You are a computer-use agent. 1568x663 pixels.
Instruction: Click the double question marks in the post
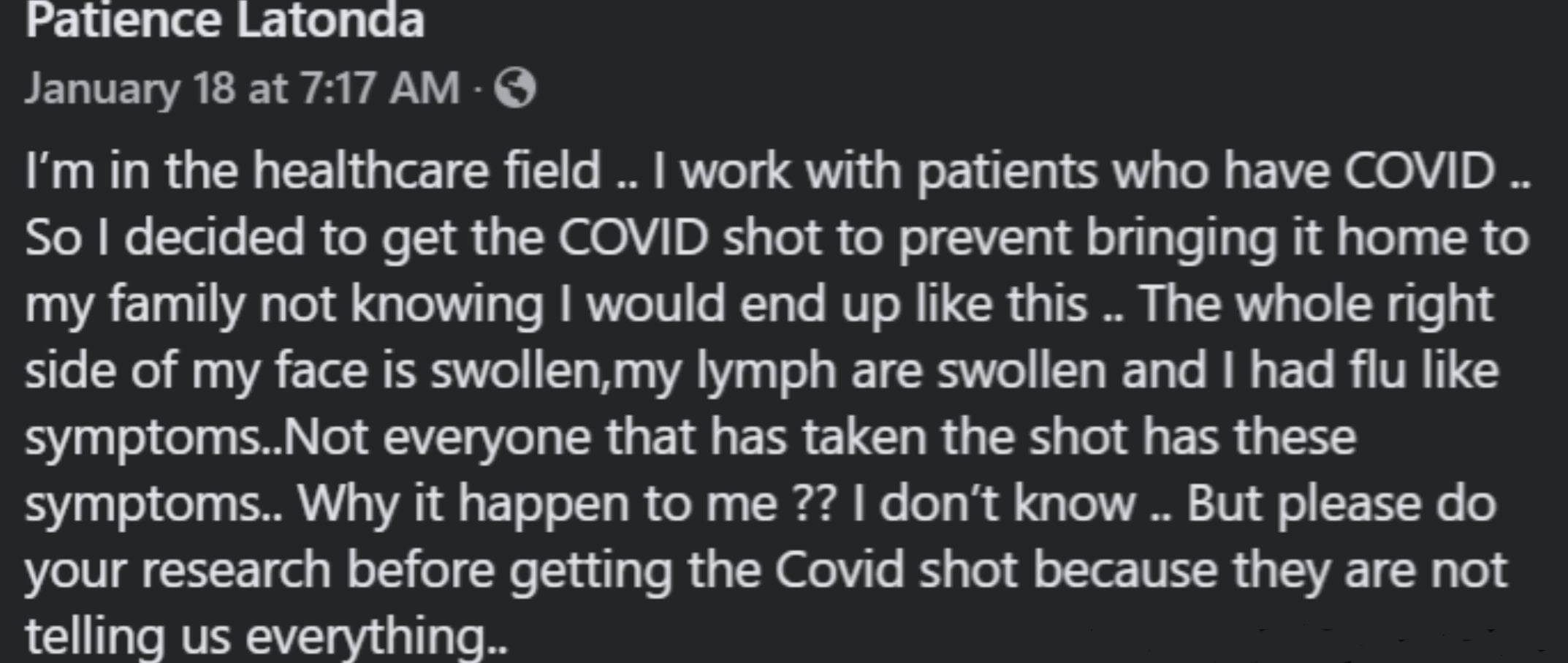[813, 504]
